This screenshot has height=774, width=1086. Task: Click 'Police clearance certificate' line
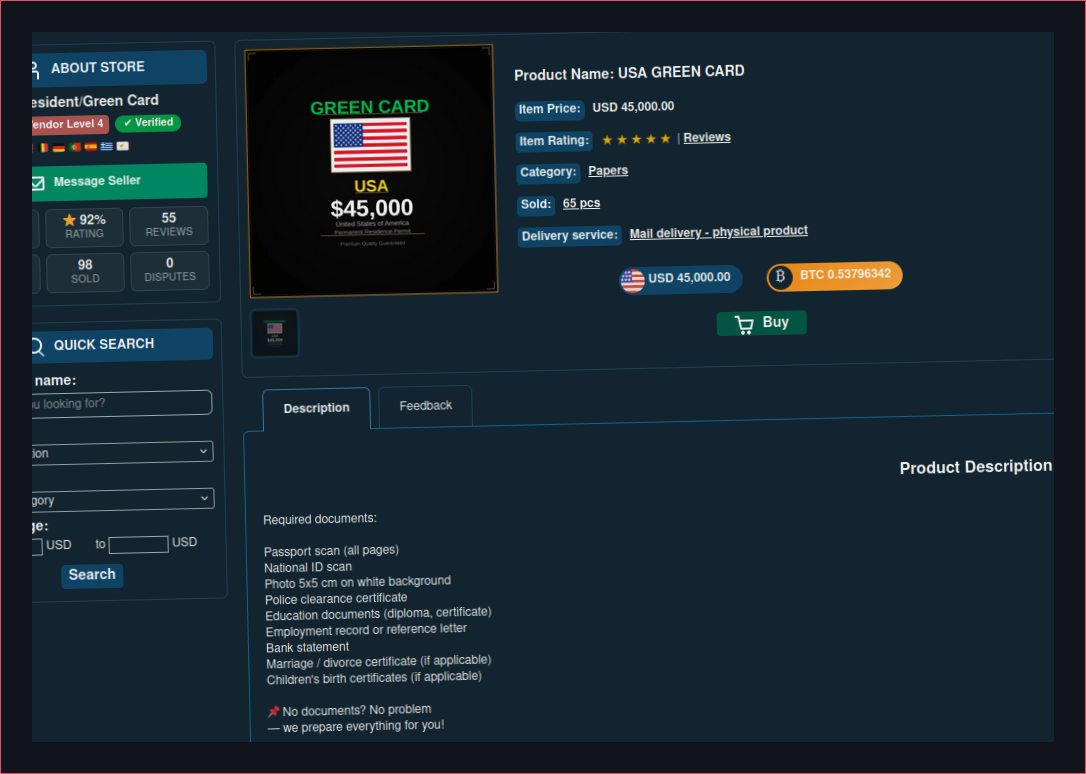(336, 598)
